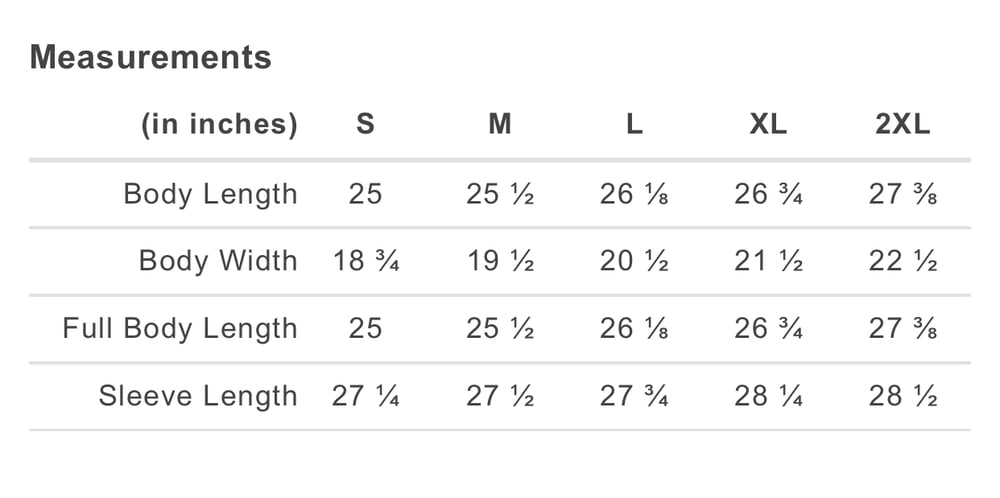Click Body Width value for size S

pos(366,261)
